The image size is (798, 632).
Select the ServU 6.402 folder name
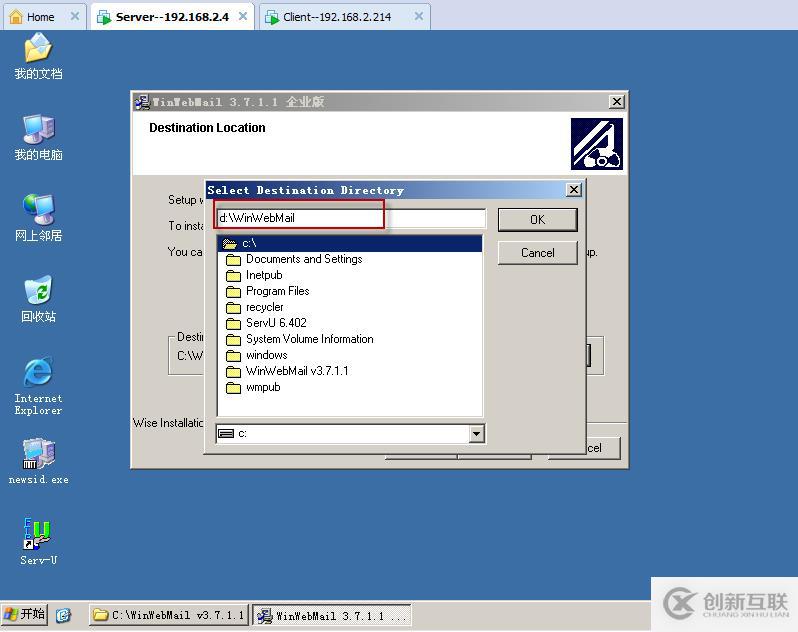(x=276, y=323)
